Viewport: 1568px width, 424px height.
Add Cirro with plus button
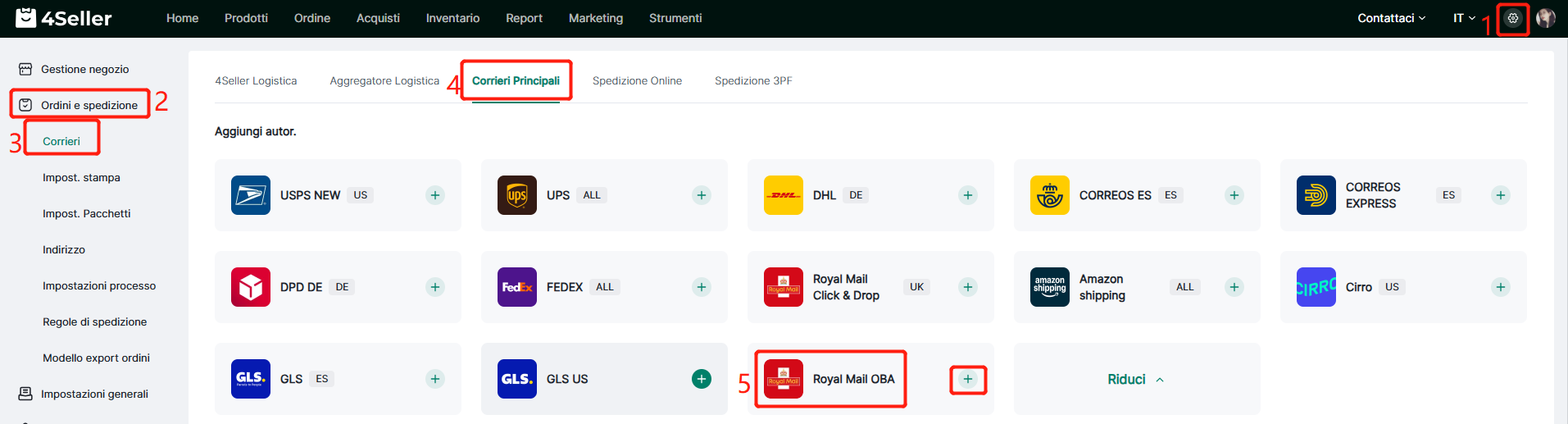pos(1501,287)
